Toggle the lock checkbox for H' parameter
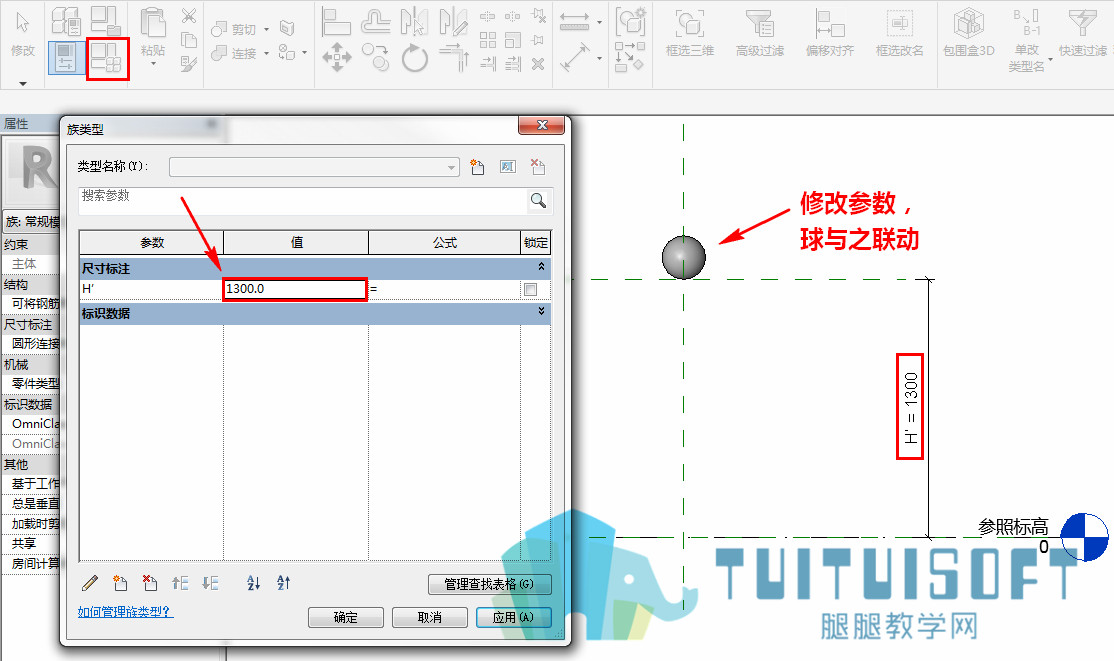 pos(530,289)
